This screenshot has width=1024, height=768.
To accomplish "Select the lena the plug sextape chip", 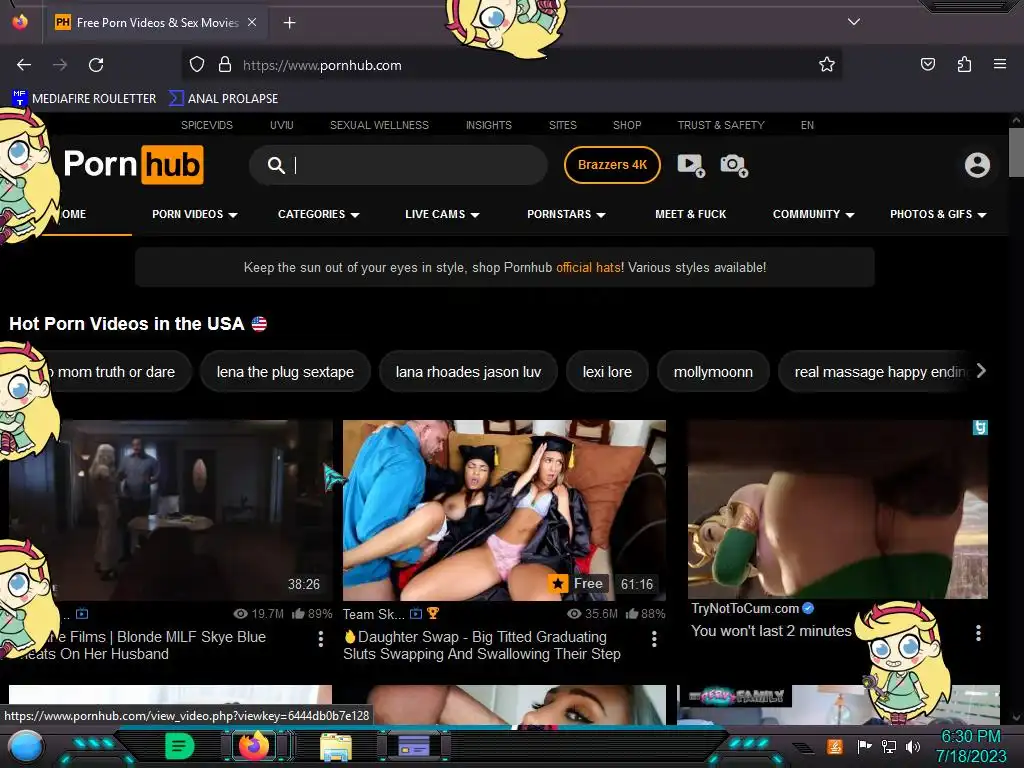I will click(285, 372).
